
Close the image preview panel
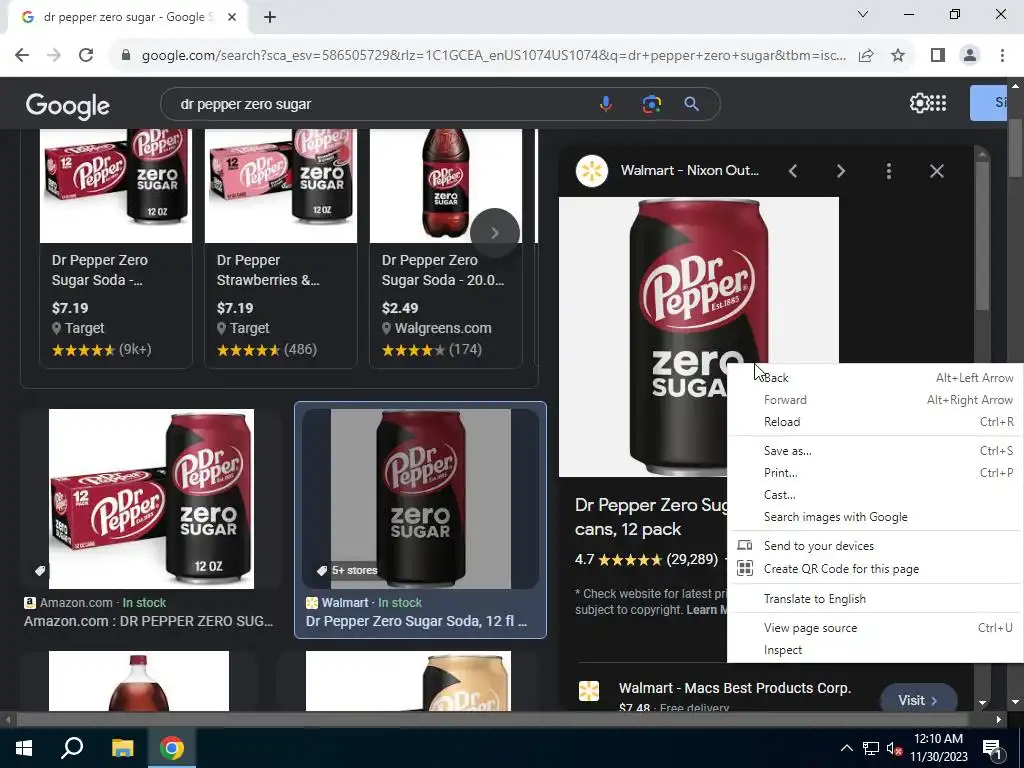click(936, 171)
